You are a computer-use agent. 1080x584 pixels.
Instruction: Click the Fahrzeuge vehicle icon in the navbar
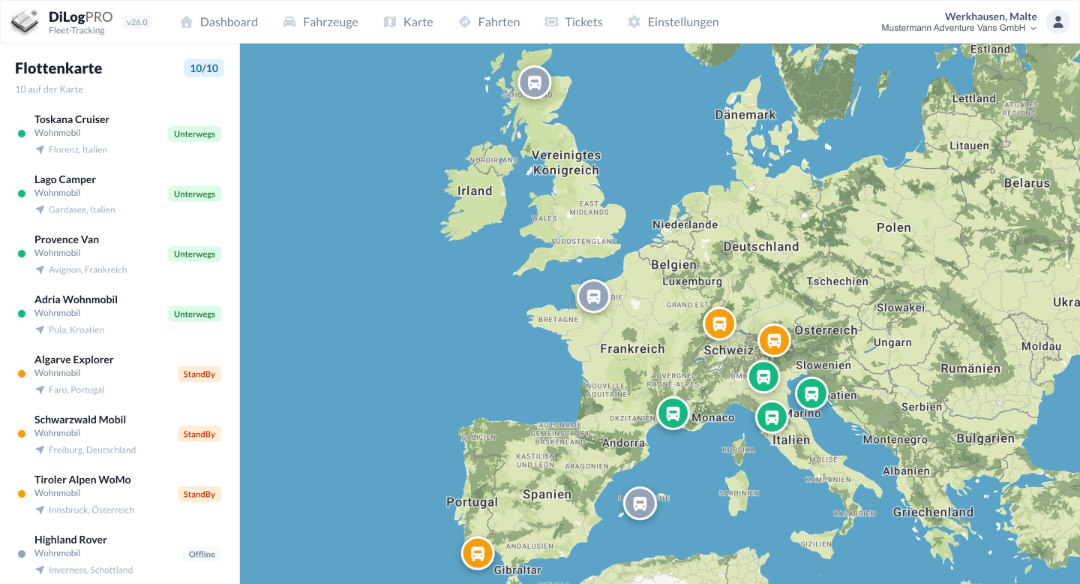(x=288, y=21)
